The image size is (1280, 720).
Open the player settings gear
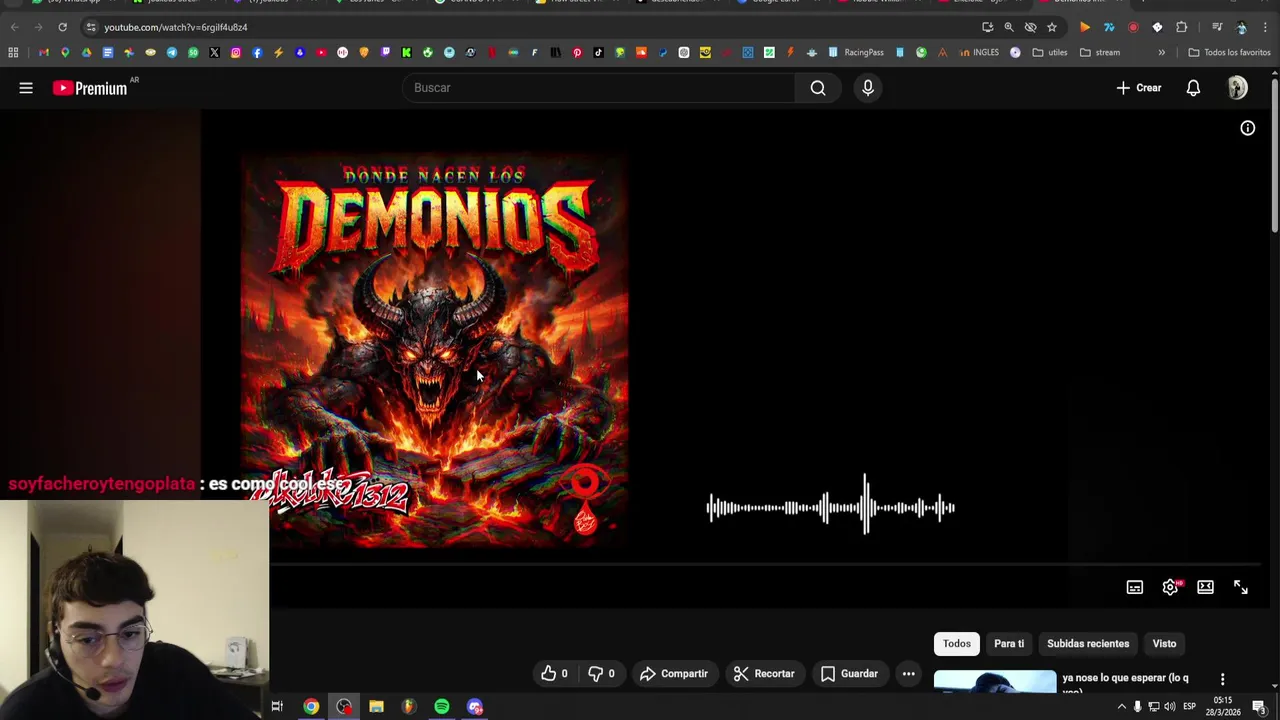click(1170, 587)
